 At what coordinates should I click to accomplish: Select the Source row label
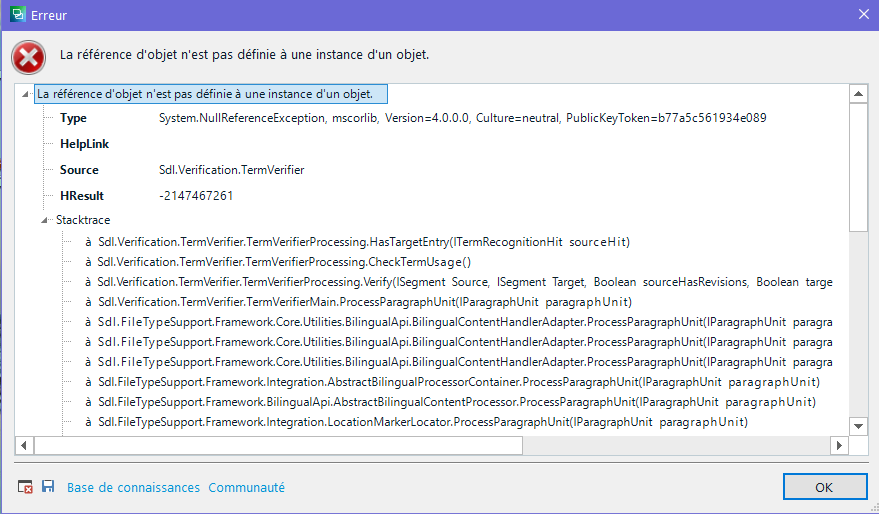(x=79, y=170)
